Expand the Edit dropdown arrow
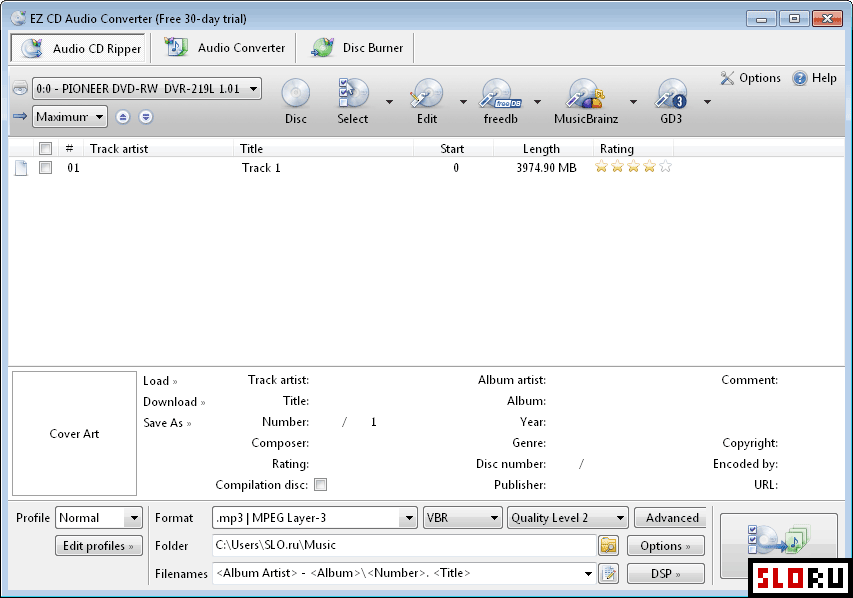Image resolution: width=853 pixels, height=598 pixels. (463, 102)
